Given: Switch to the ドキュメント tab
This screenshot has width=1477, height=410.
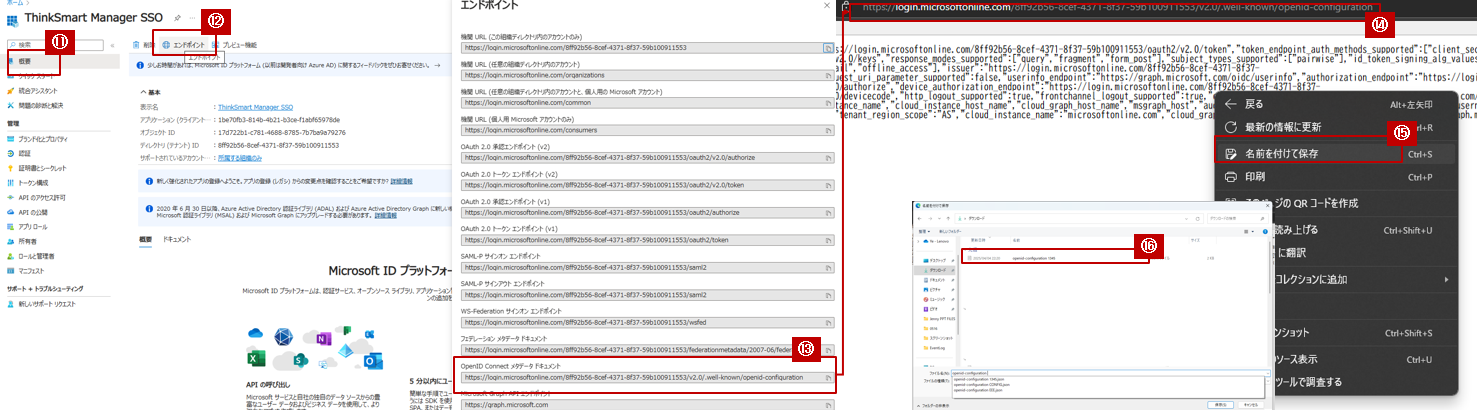Looking at the screenshot, I should click(x=177, y=239).
